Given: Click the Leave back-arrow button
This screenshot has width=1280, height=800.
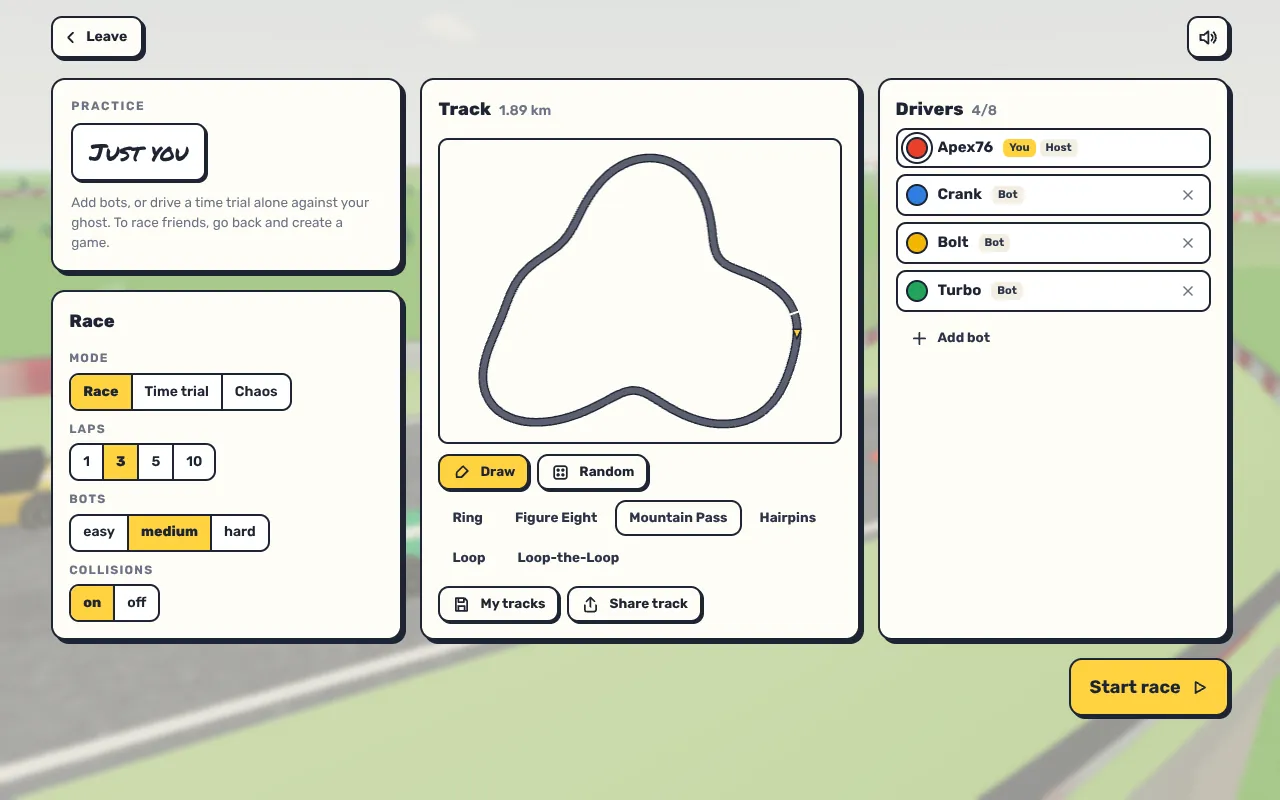Looking at the screenshot, I should pos(97,37).
